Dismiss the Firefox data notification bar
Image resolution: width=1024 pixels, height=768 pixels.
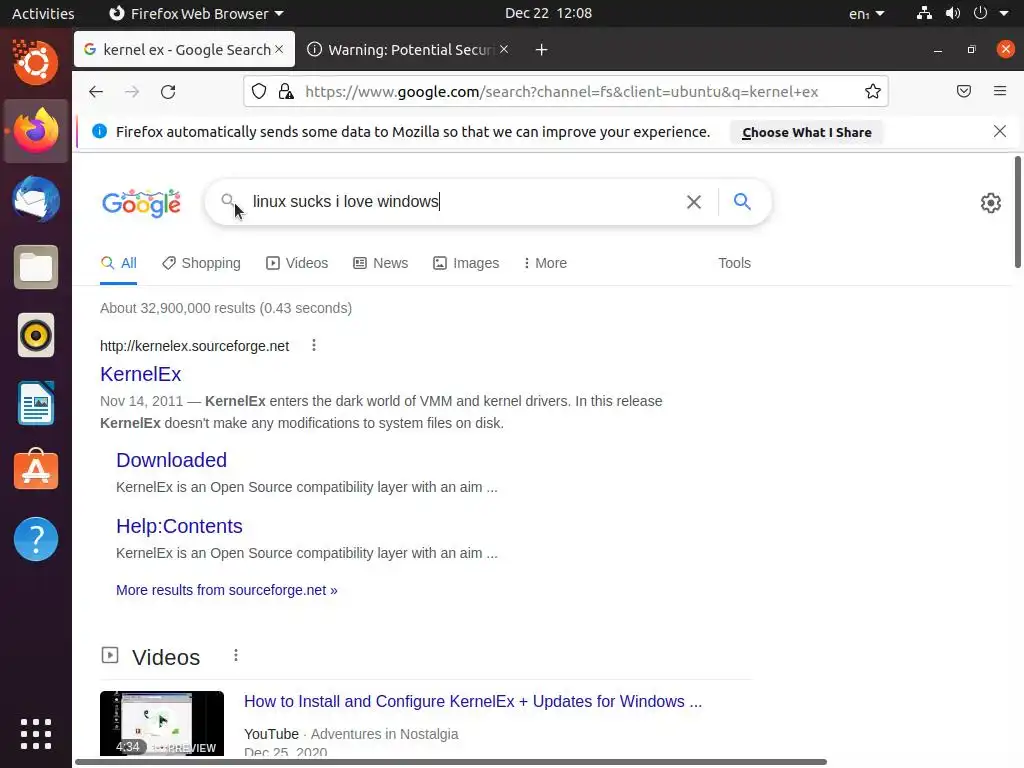pos(1000,131)
